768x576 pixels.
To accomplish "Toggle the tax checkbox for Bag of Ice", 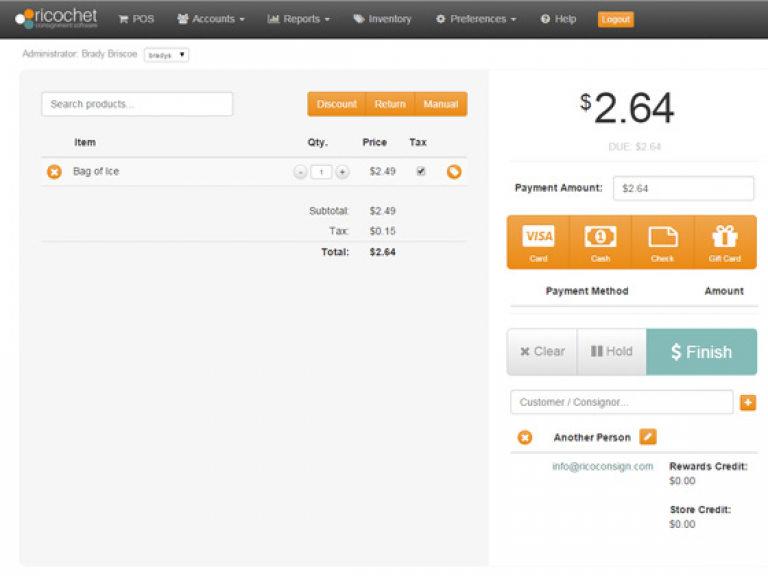I will tap(421, 171).
